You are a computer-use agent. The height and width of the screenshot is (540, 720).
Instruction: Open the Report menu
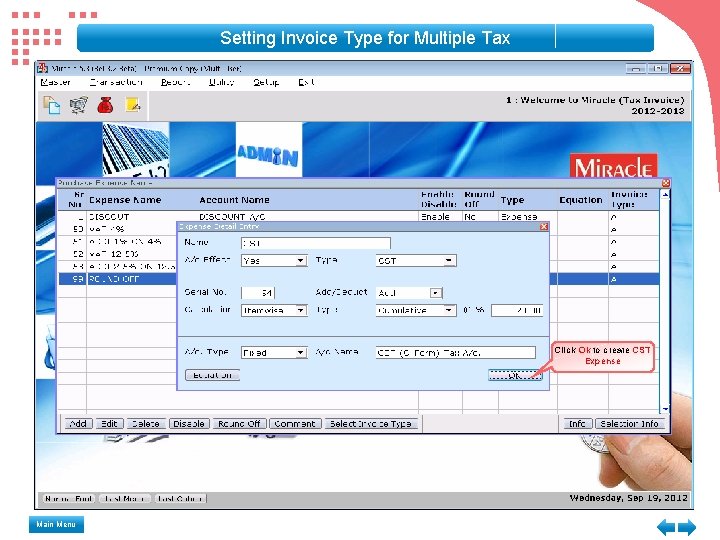(175, 82)
